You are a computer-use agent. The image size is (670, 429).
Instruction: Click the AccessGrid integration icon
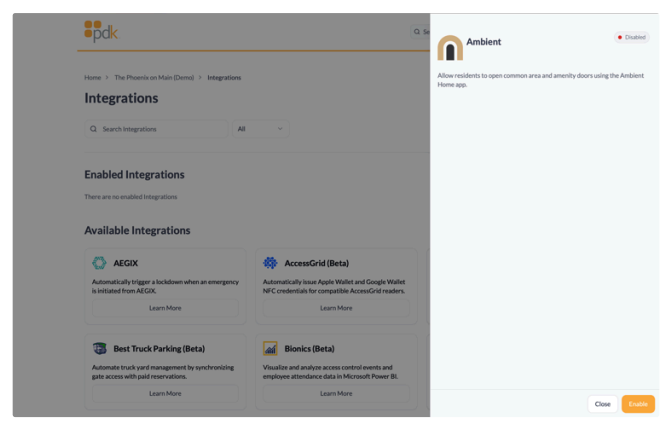pos(270,263)
